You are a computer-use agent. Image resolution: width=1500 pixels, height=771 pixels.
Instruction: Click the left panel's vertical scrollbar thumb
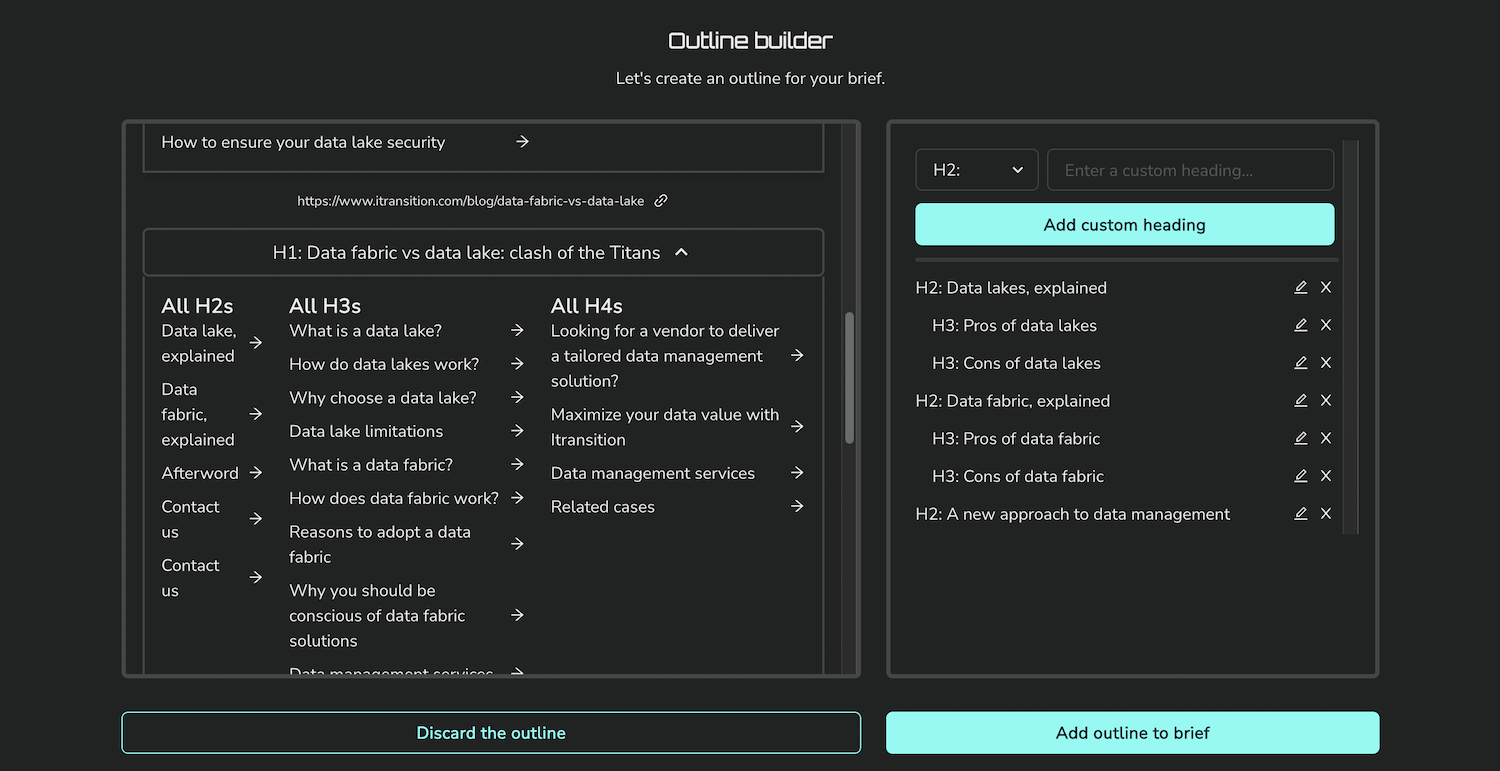[x=850, y=378]
